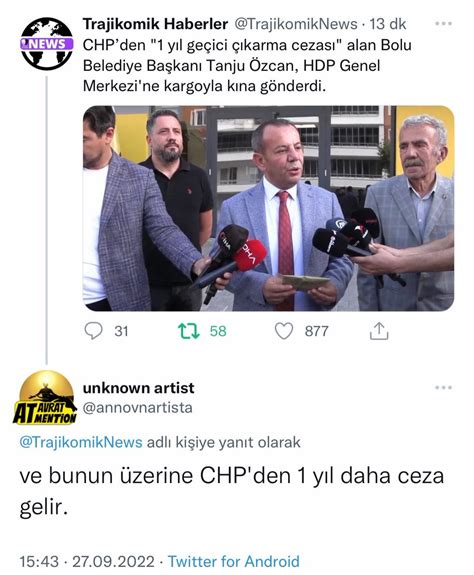Viewport: 474px width, 575px height.
Task: Open more options for unknown artist reply
Action: click(x=443, y=388)
